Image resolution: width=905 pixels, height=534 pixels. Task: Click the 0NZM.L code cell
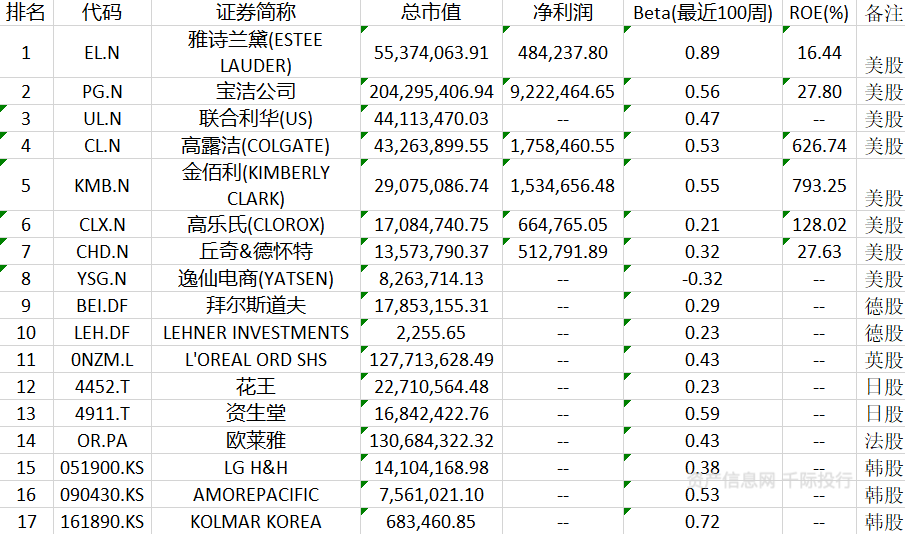(102, 360)
